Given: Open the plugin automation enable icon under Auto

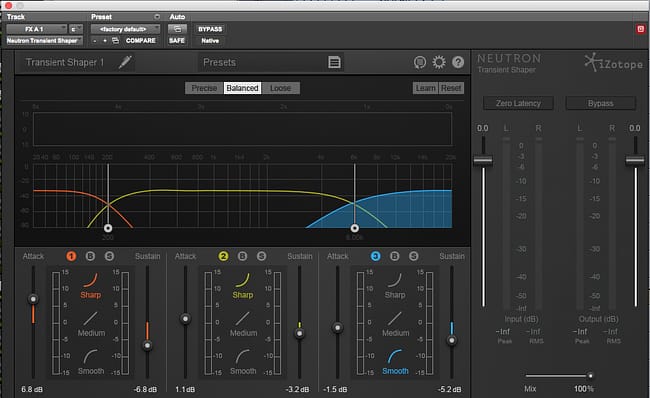Looking at the screenshot, I should pos(177,29).
